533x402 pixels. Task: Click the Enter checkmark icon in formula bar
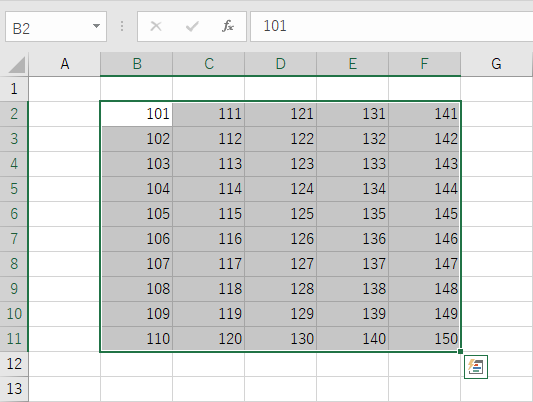click(192, 26)
